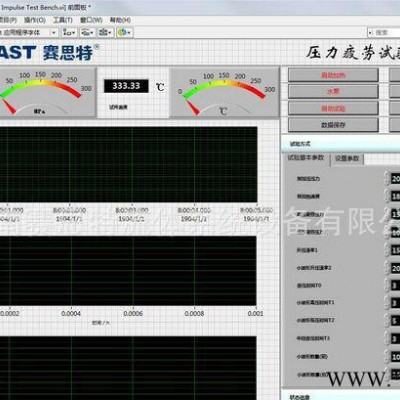Click the top red-labeled start button
The image size is (400, 400).
click(333, 75)
